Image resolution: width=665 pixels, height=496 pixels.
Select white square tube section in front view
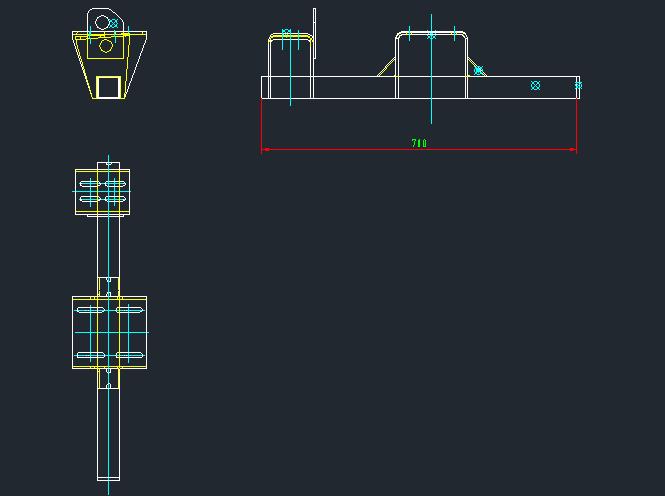point(108,87)
